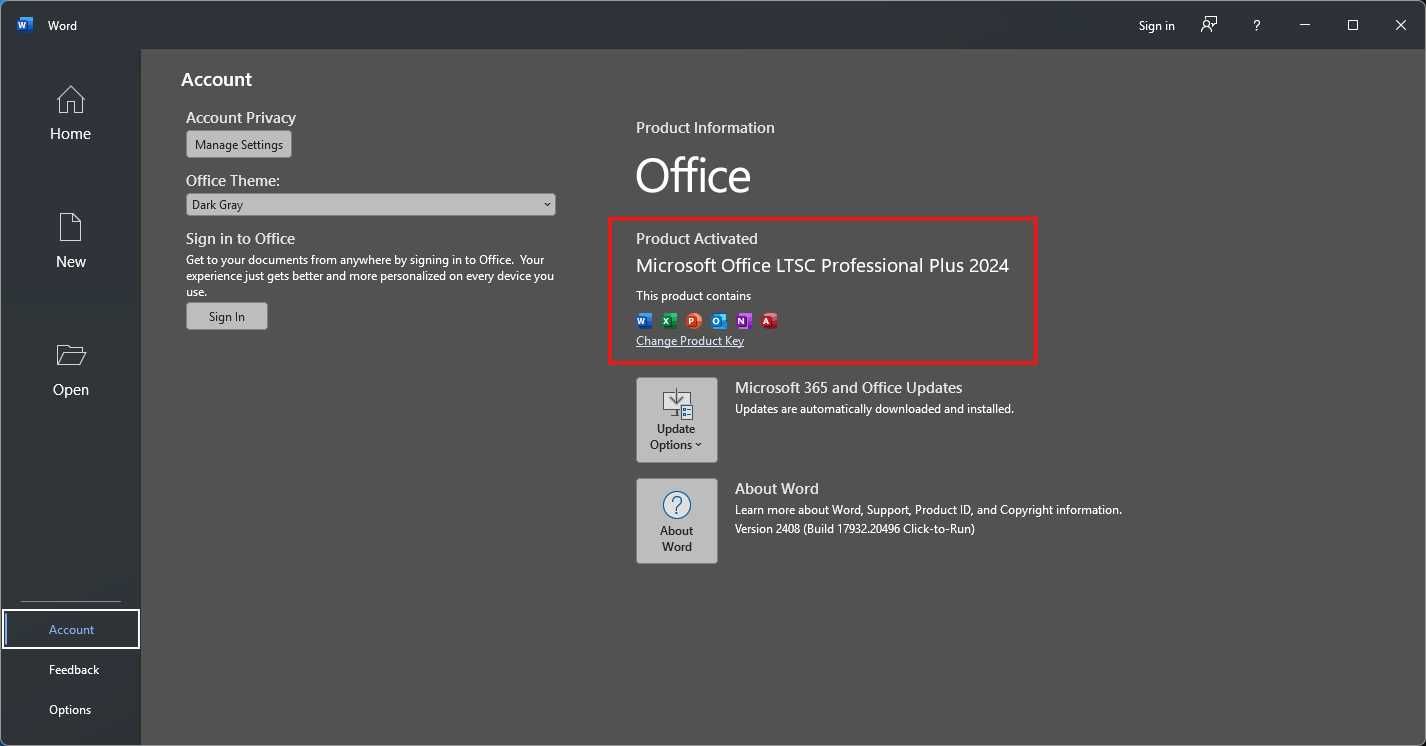The image size is (1426, 746).
Task: Click the Microsoft Office LTSC Professional Plus 2024 text
Action: click(x=822, y=265)
